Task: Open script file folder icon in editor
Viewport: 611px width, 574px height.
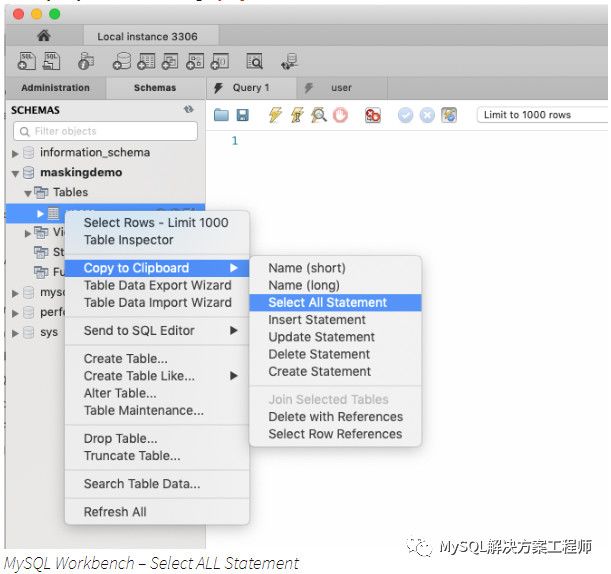Action: click(221, 115)
